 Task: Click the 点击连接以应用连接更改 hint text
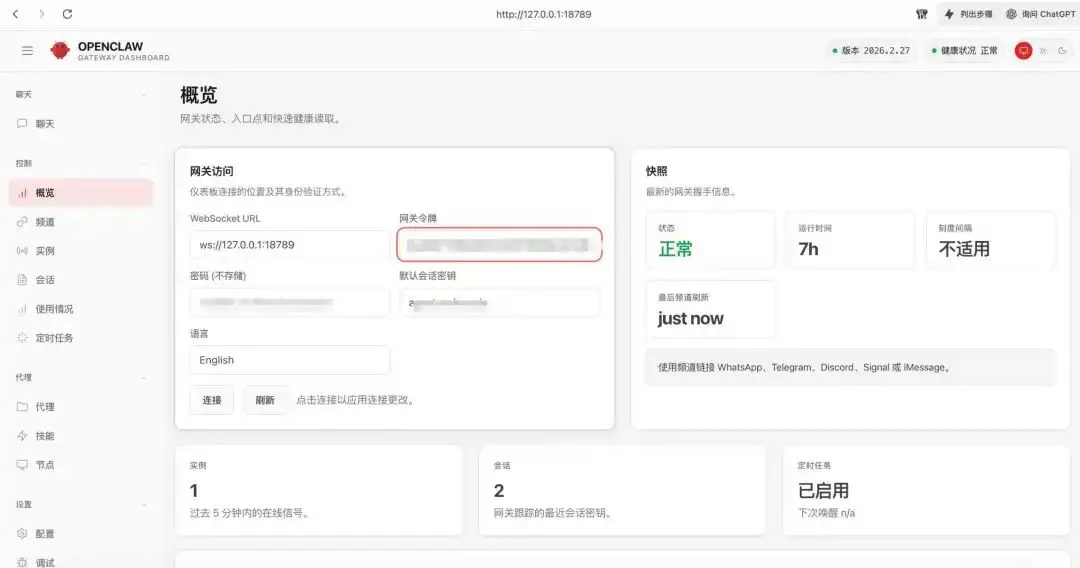tap(356, 400)
